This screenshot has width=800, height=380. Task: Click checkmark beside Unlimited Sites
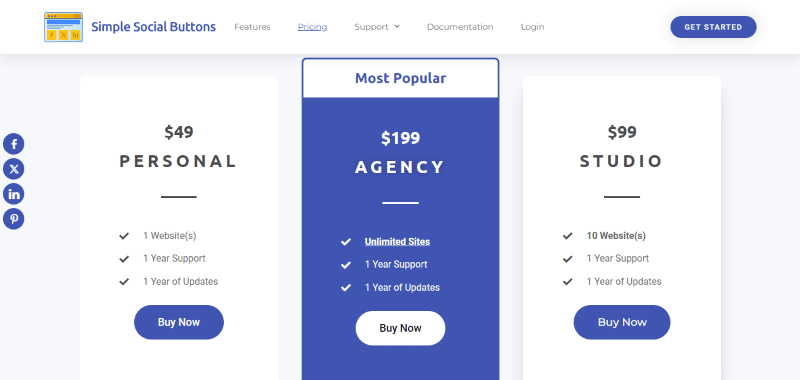point(346,242)
